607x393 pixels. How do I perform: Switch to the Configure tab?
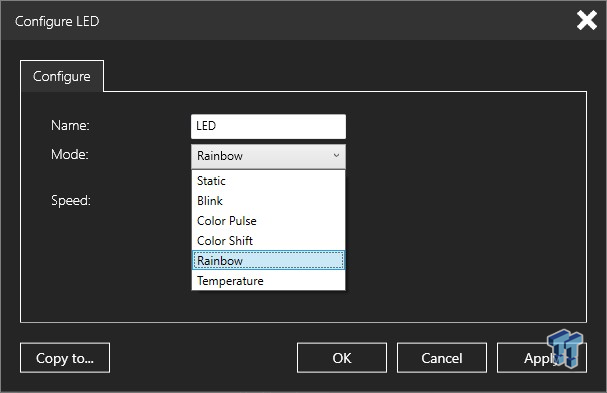click(x=62, y=76)
